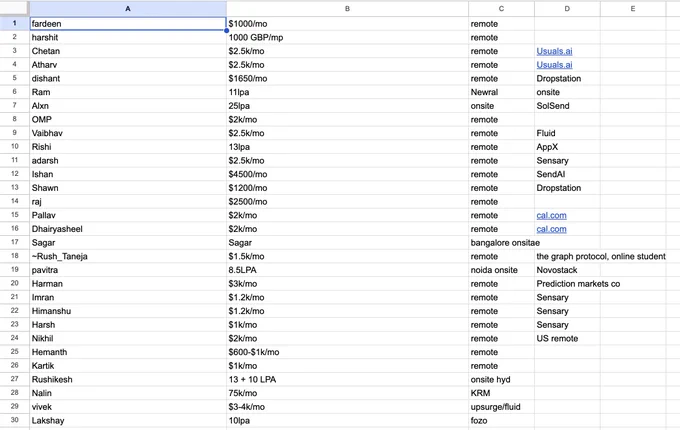Click the "Alxn" name cell
The width and height of the screenshot is (680, 430).
click(128, 106)
